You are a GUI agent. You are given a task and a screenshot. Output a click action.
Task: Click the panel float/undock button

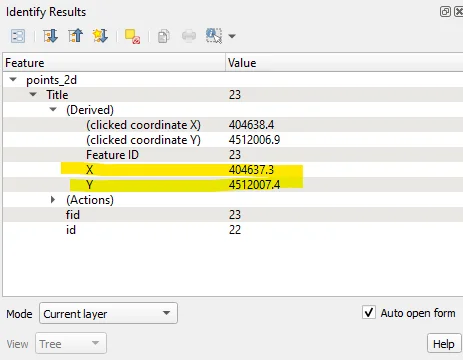coord(445,12)
